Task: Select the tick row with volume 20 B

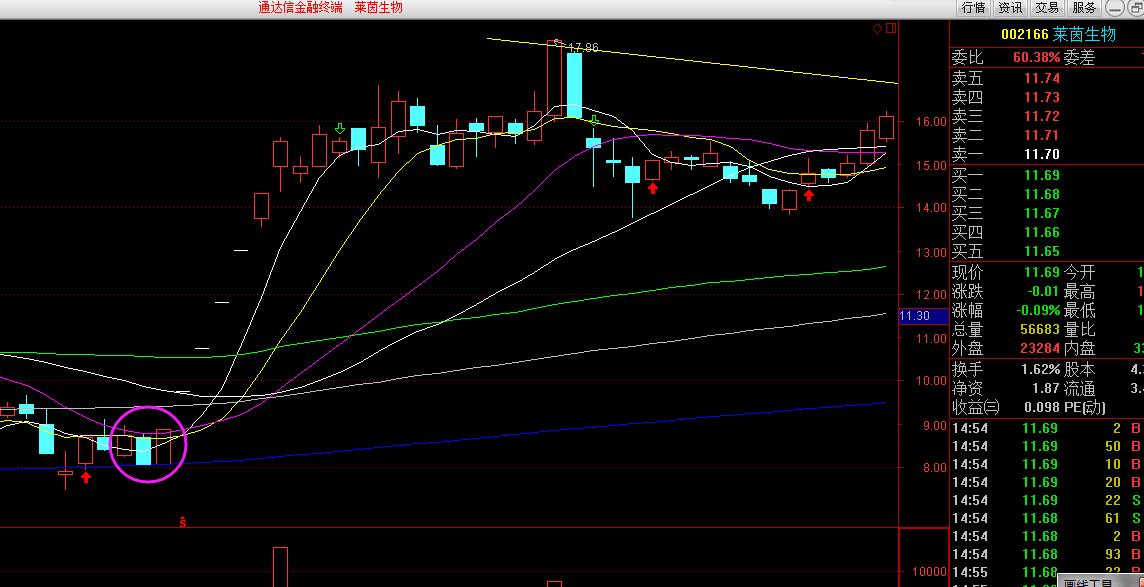Action: point(1046,482)
